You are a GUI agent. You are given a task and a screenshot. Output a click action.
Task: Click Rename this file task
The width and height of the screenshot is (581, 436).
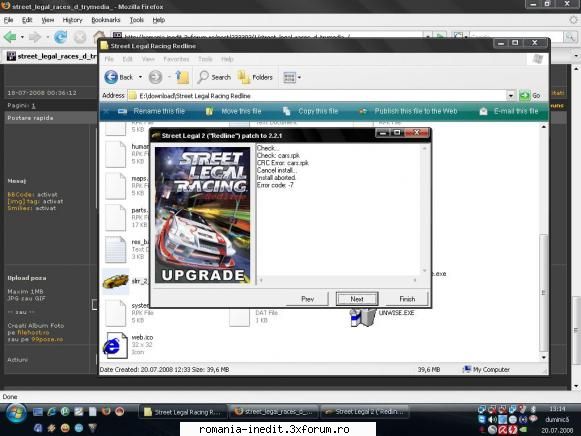point(151,111)
